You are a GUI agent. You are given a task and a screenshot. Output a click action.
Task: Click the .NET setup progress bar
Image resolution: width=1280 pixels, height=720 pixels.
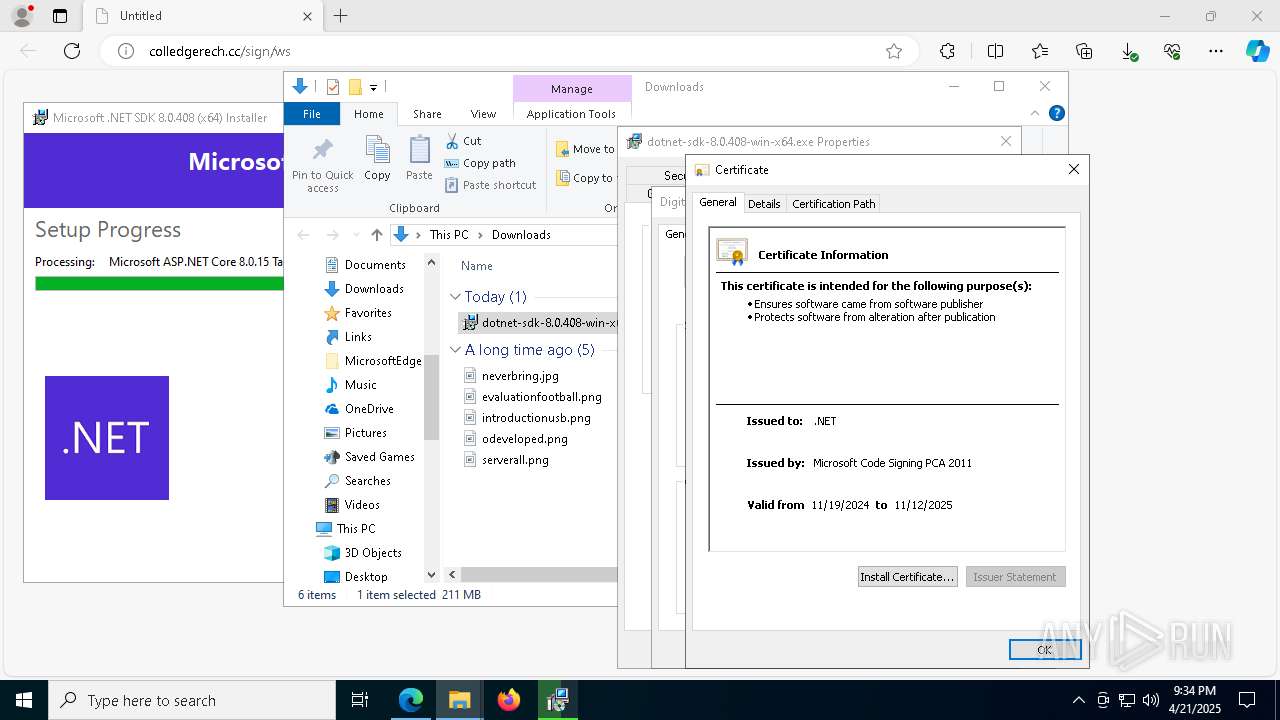click(x=160, y=284)
